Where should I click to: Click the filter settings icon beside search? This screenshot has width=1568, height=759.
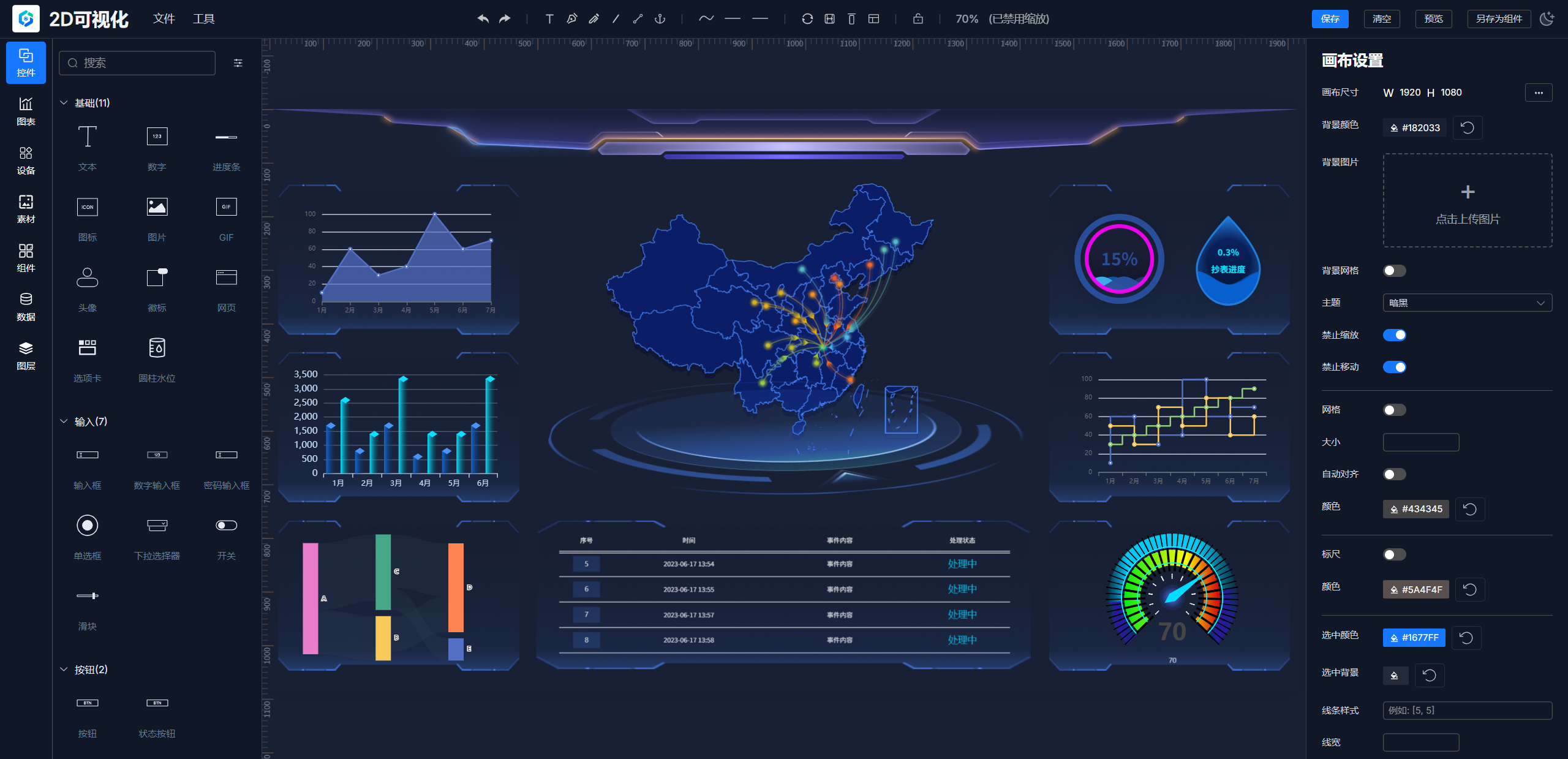[238, 63]
